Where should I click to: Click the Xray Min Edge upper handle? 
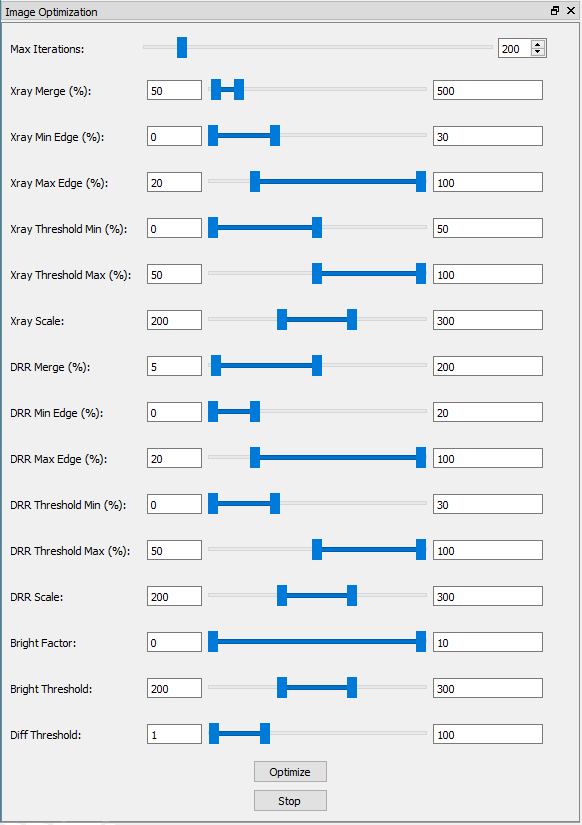pyautogui.click(x=275, y=135)
